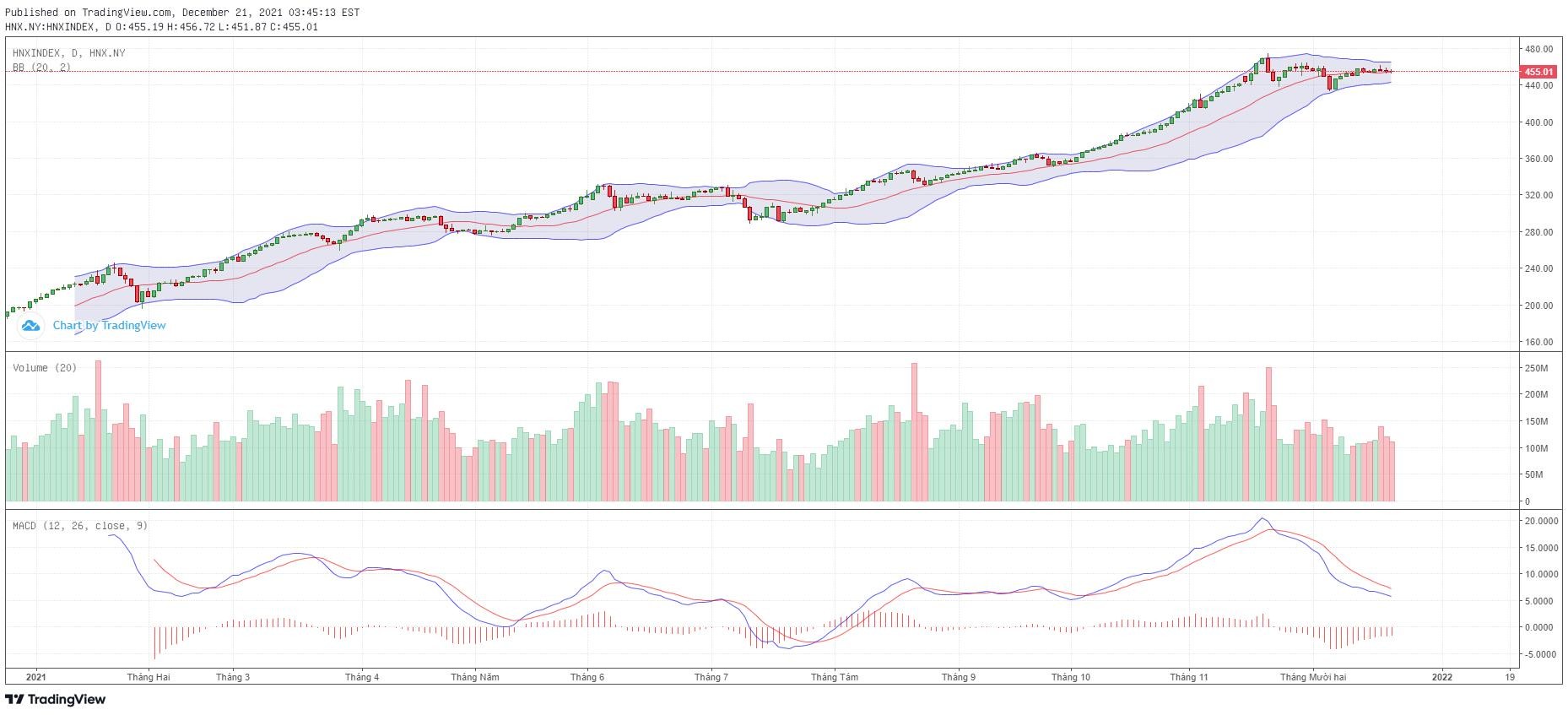Click the MACD (12, 26, close, 9) label
Image resolution: width=1568 pixels, height=715 pixels.
tap(80, 526)
